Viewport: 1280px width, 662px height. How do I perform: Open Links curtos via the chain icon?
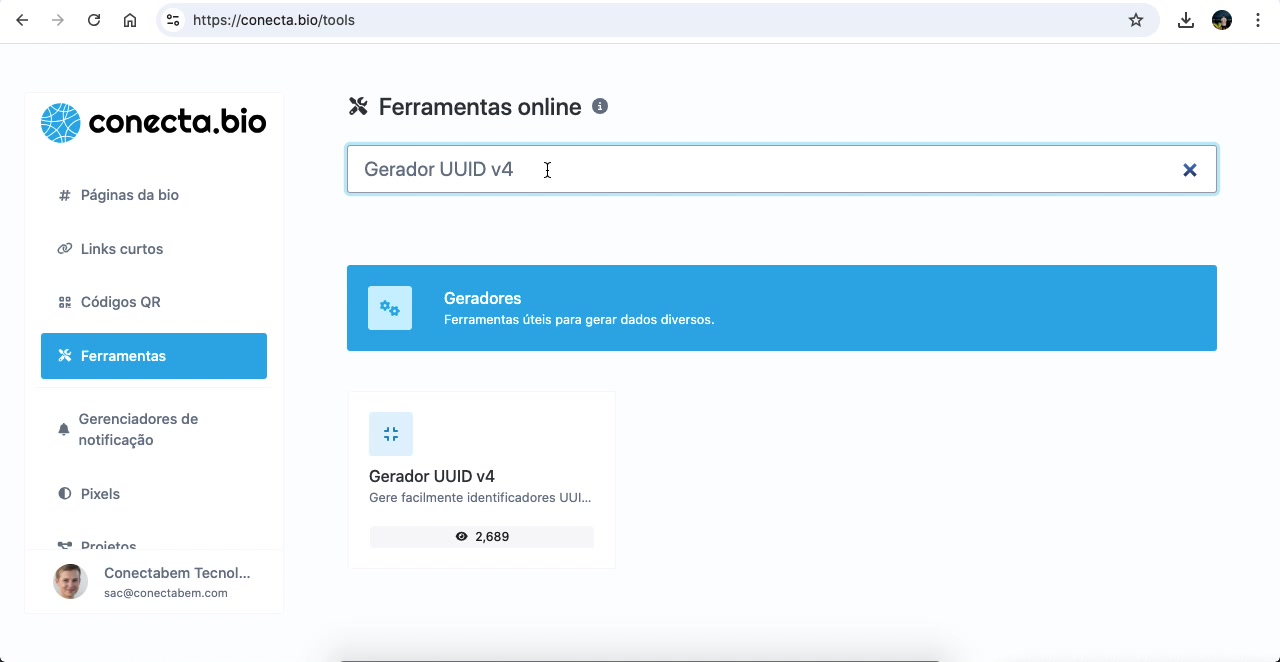click(65, 248)
